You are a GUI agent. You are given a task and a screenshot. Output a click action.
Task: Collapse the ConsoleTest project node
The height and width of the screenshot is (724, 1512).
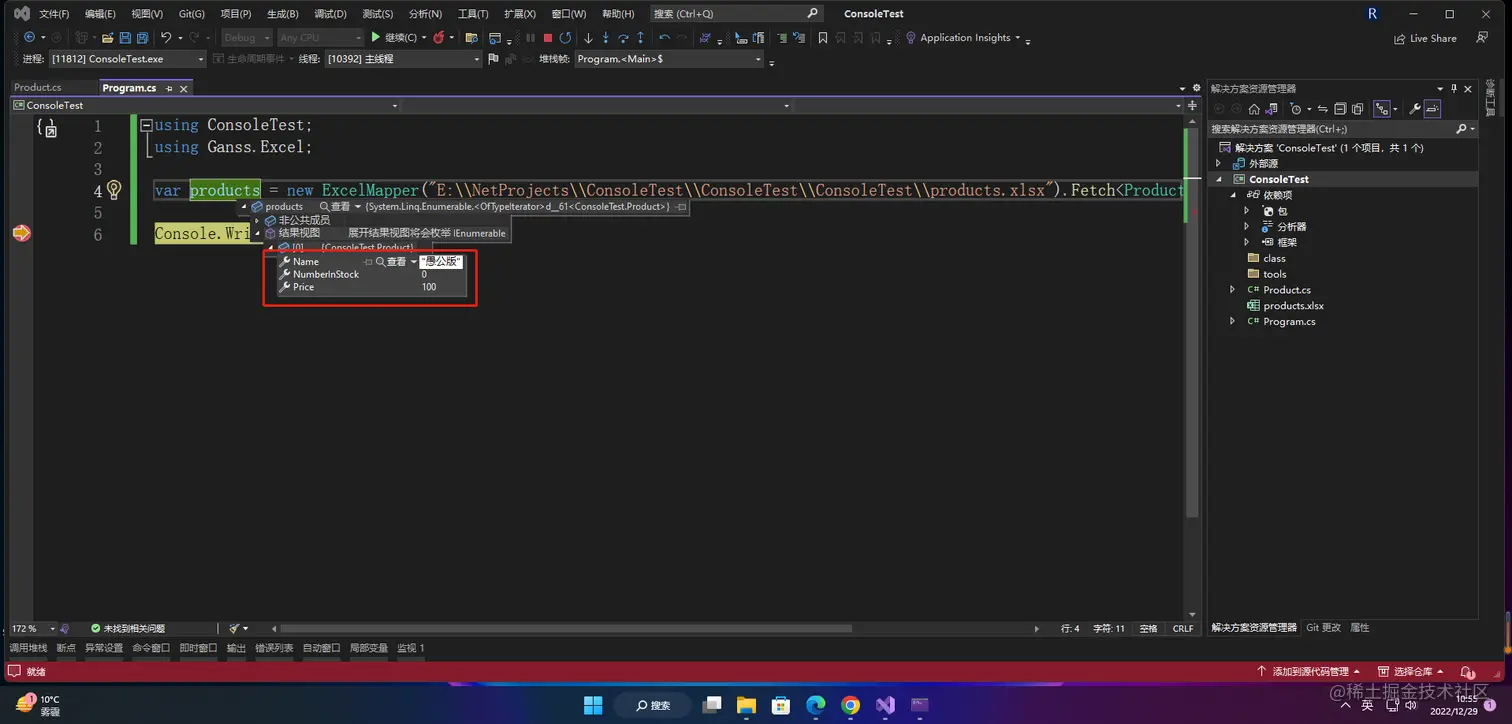tap(1218, 179)
